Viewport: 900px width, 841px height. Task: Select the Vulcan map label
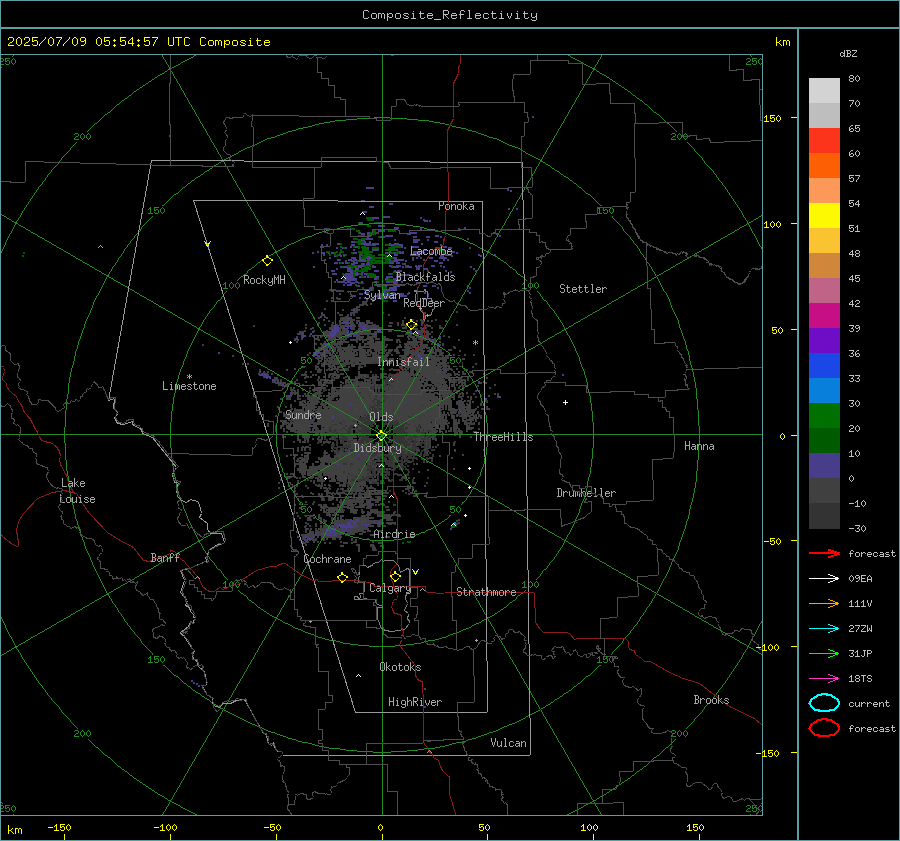tap(508, 743)
